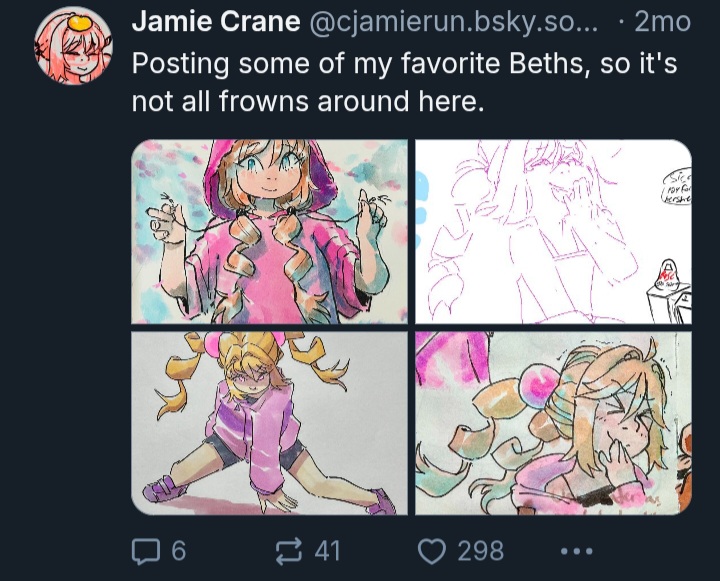Open thumbnail of girl in pink hood
The image size is (720, 581).
(270, 232)
